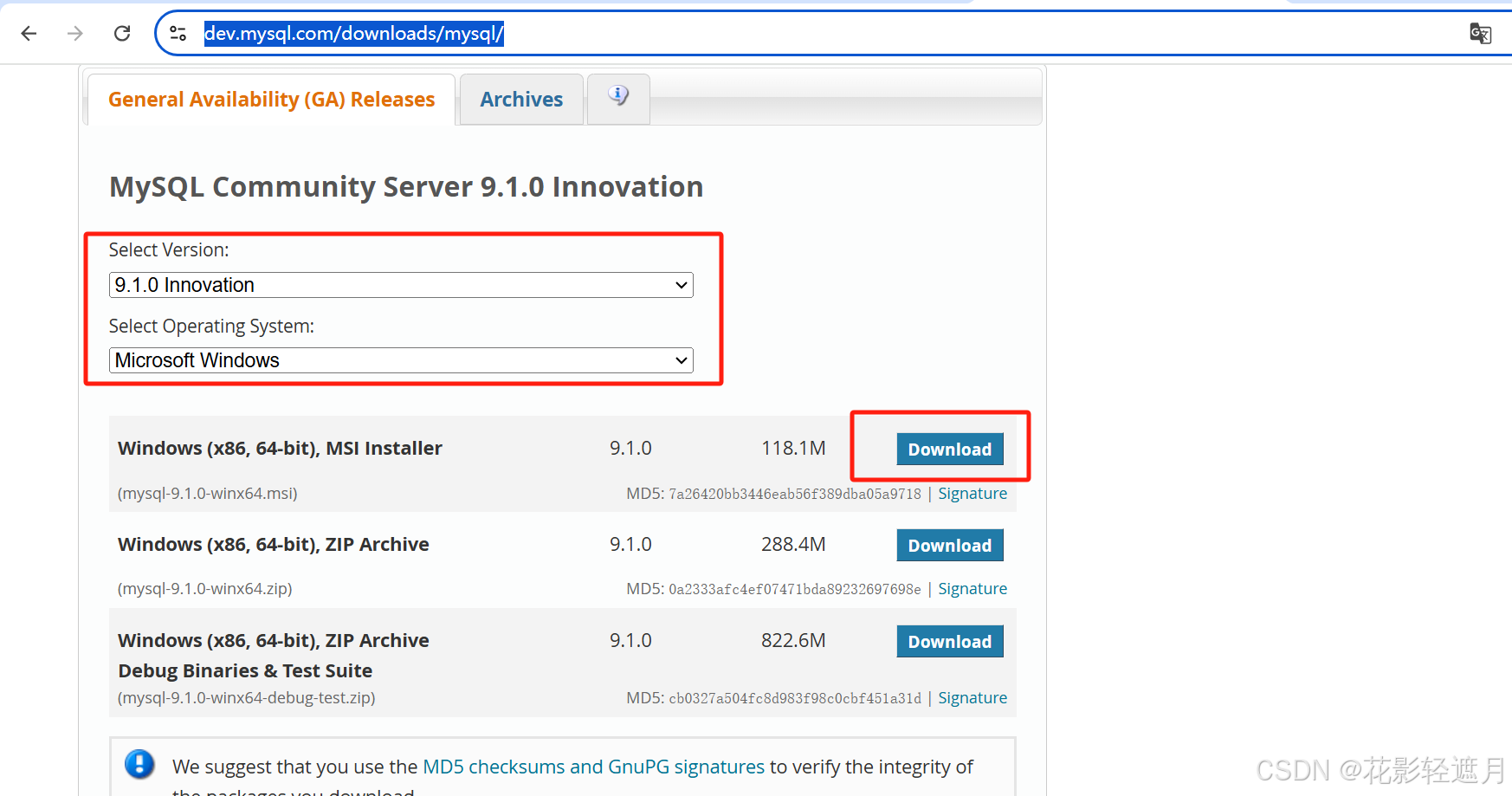Click the MD5 hash of the MSI installer
Screen dimensions: 1512x796
(x=795, y=494)
